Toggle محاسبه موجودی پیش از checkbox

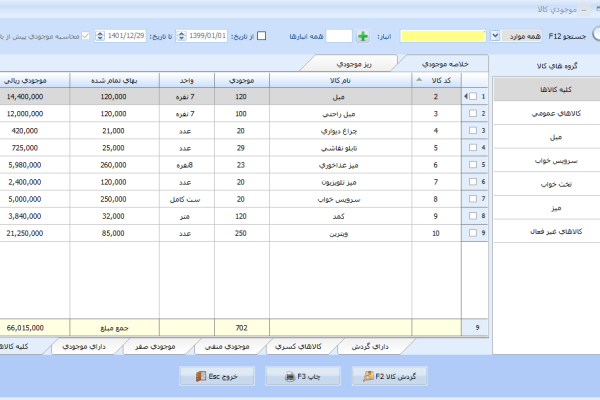pyautogui.click(x=86, y=36)
